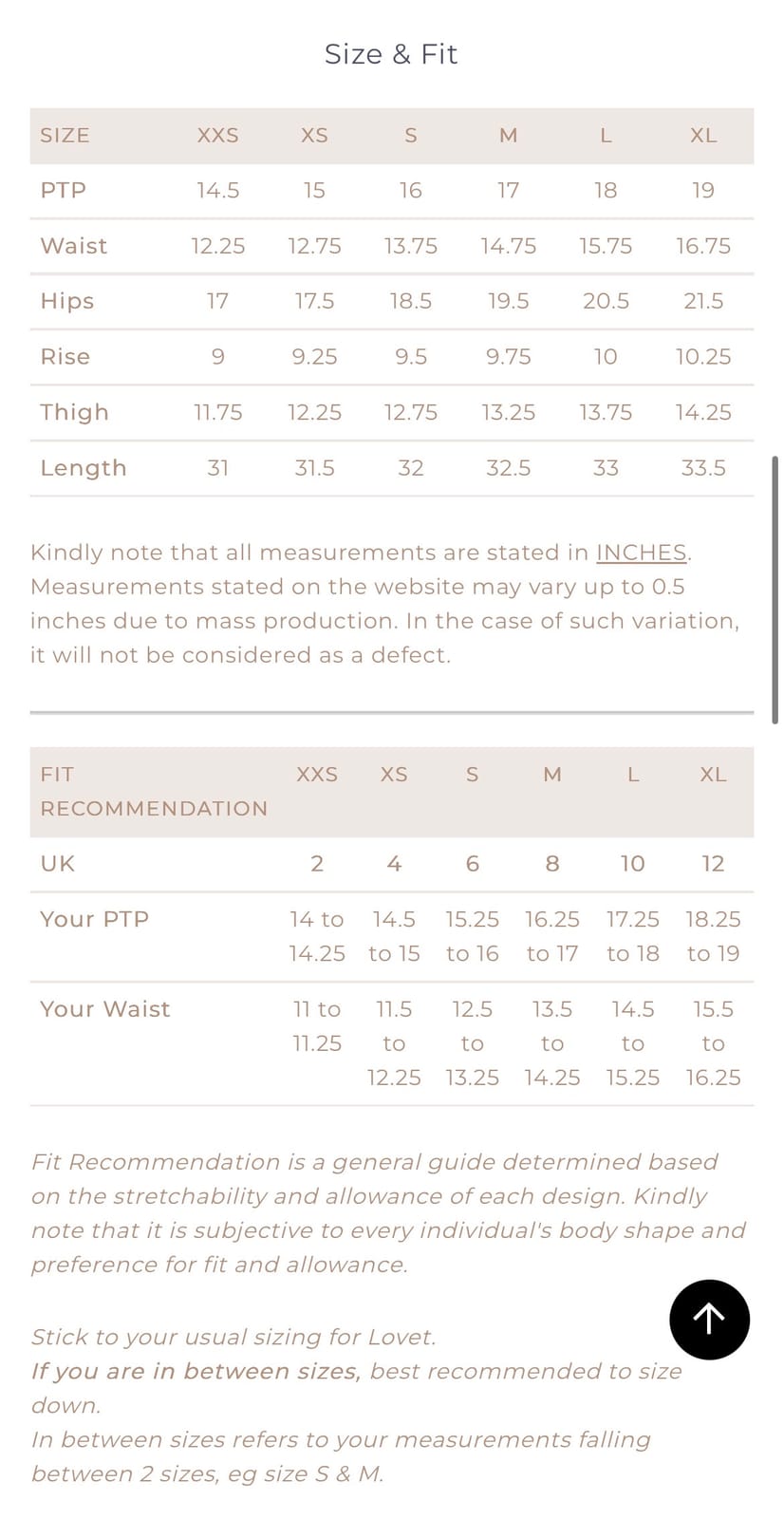Select the Size & Fit heading
The height and width of the screenshot is (1519, 784).
(x=391, y=54)
